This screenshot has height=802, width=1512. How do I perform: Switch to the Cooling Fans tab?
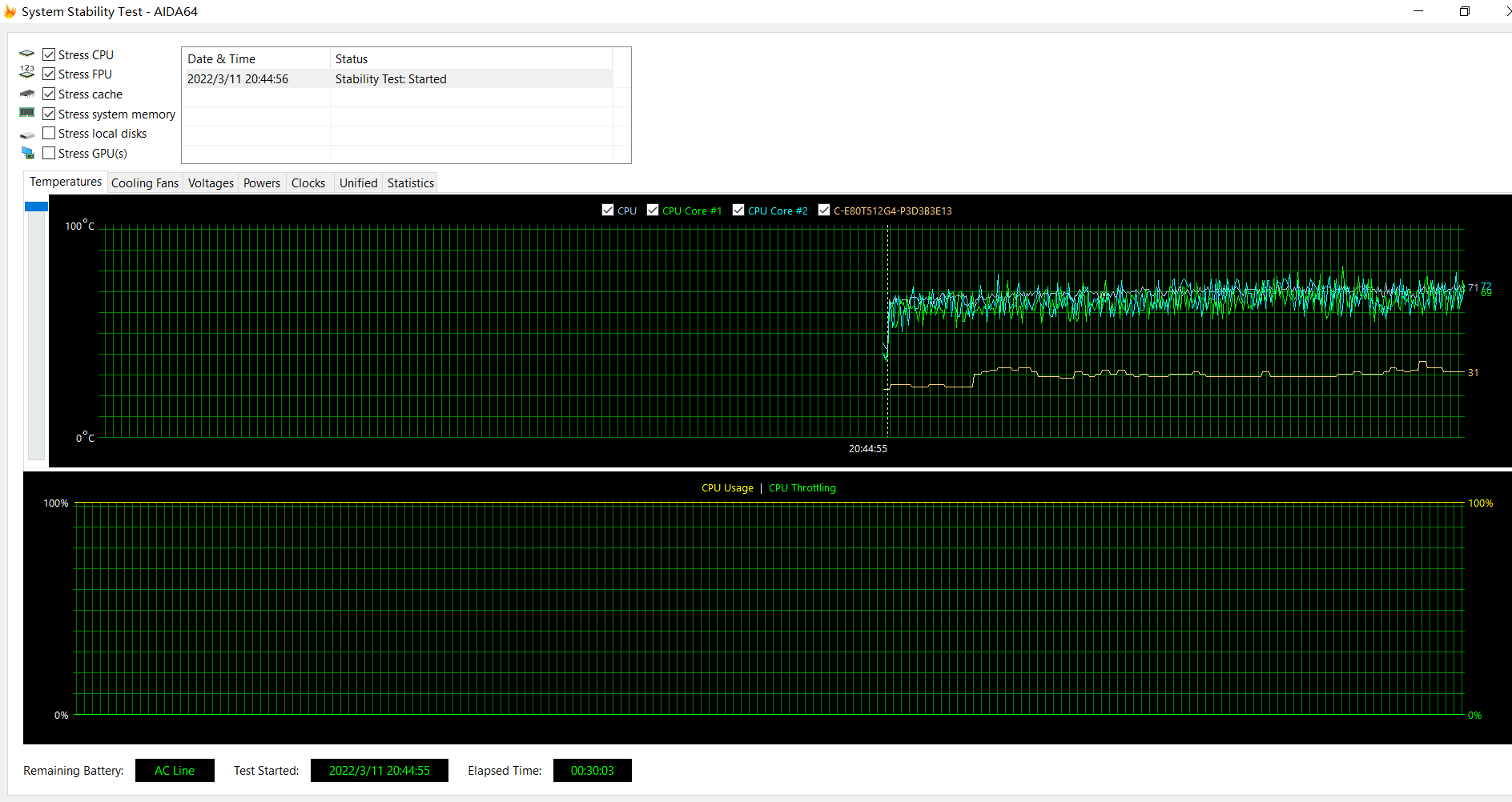(x=145, y=183)
